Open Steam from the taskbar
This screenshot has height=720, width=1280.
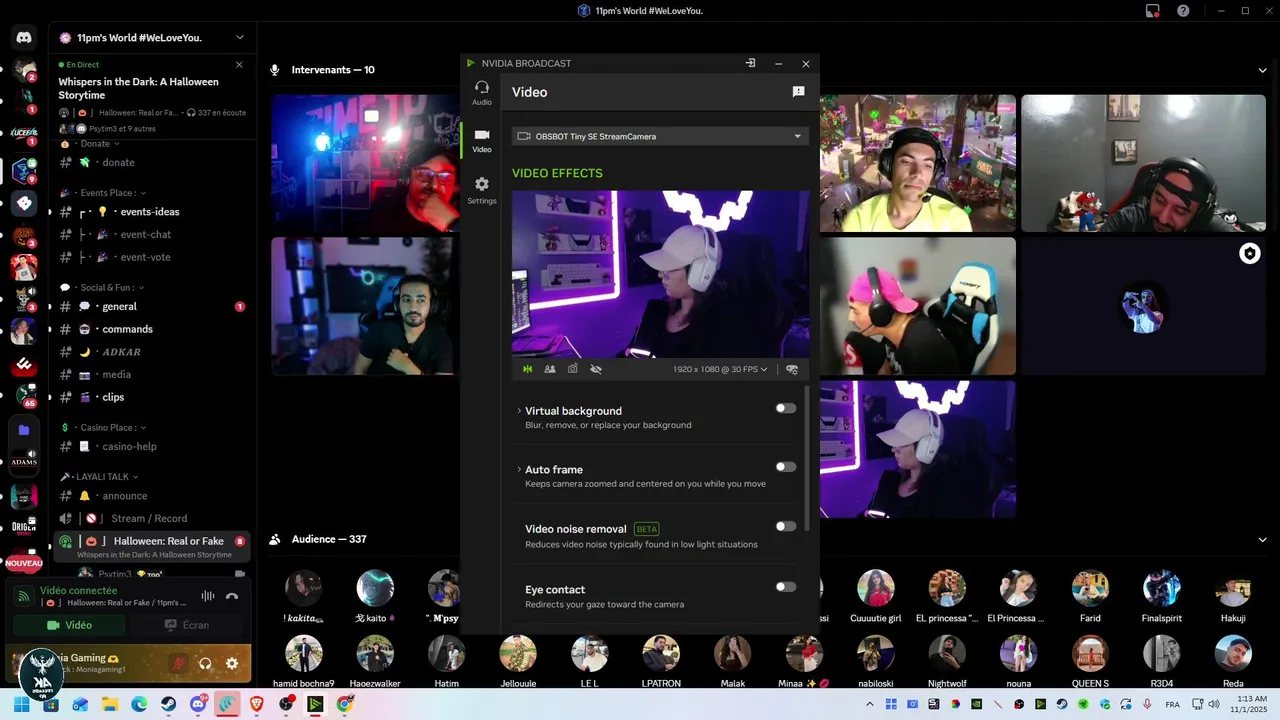(x=168, y=704)
